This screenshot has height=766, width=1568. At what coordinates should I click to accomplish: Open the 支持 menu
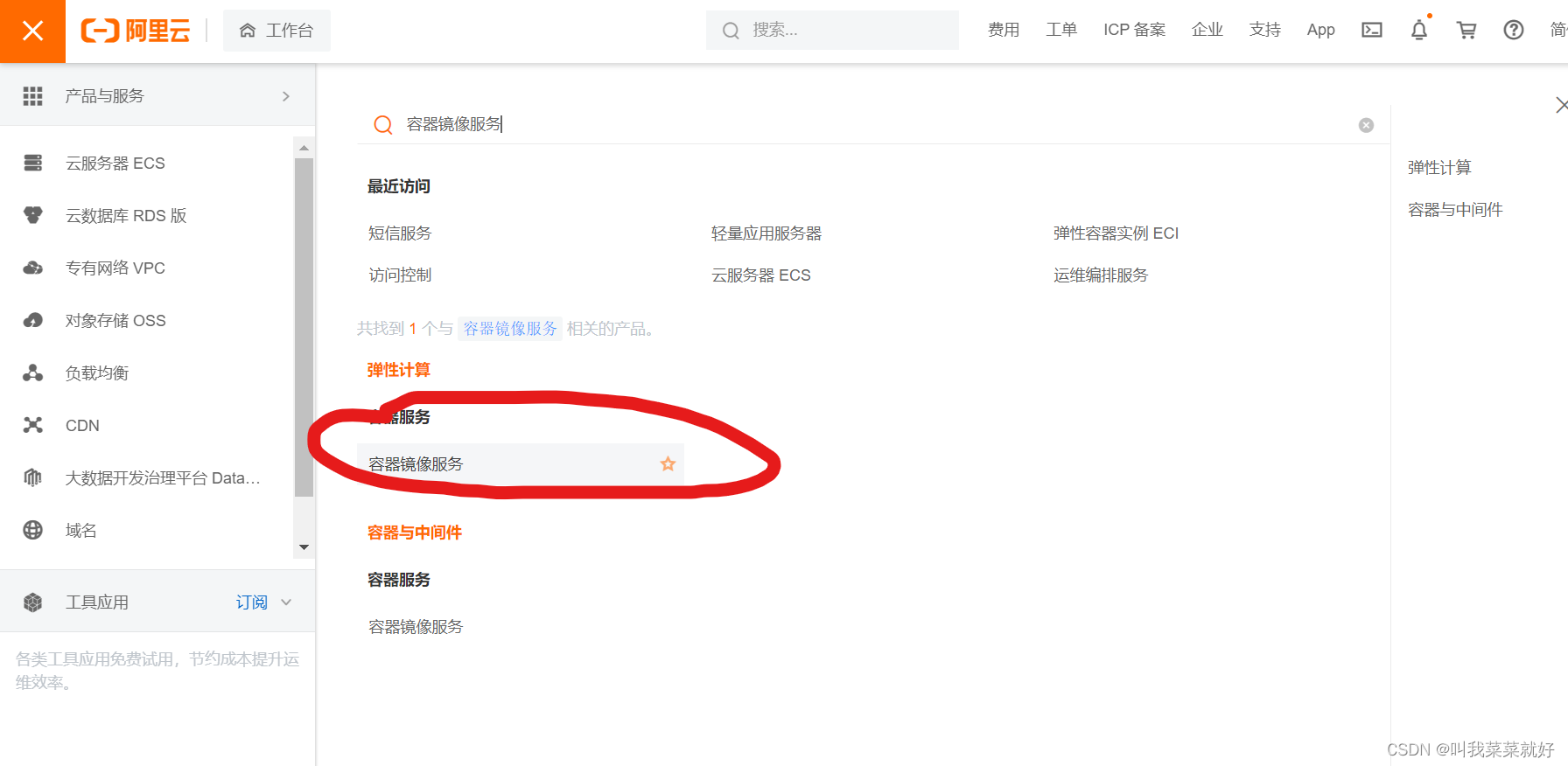click(x=1264, y=30)
